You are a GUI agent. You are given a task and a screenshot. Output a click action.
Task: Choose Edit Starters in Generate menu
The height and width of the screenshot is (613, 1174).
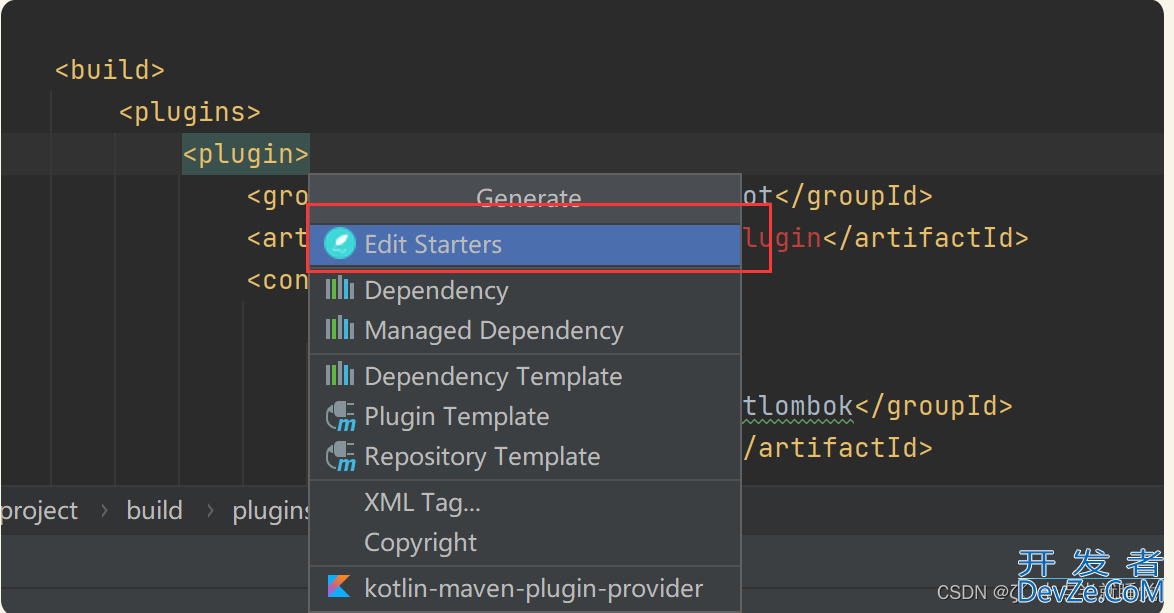pyautogui.click(x=525, y=245)
